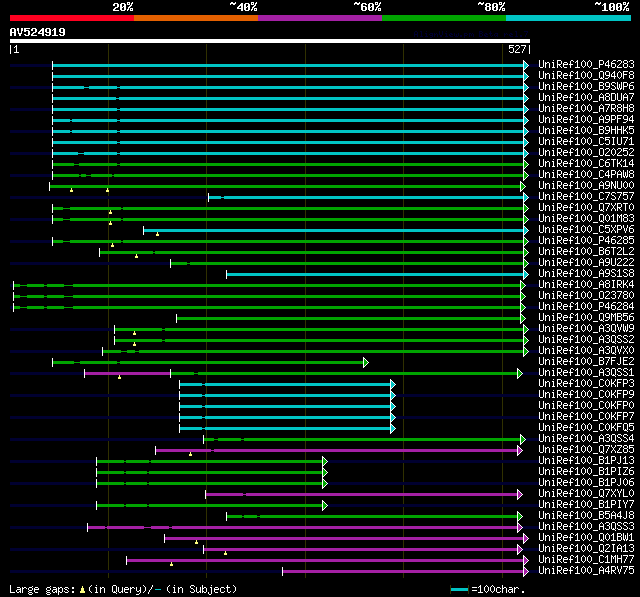Open hit UniRef100_Q940F8
640x597 pixels.
click(x=586, y=75)
